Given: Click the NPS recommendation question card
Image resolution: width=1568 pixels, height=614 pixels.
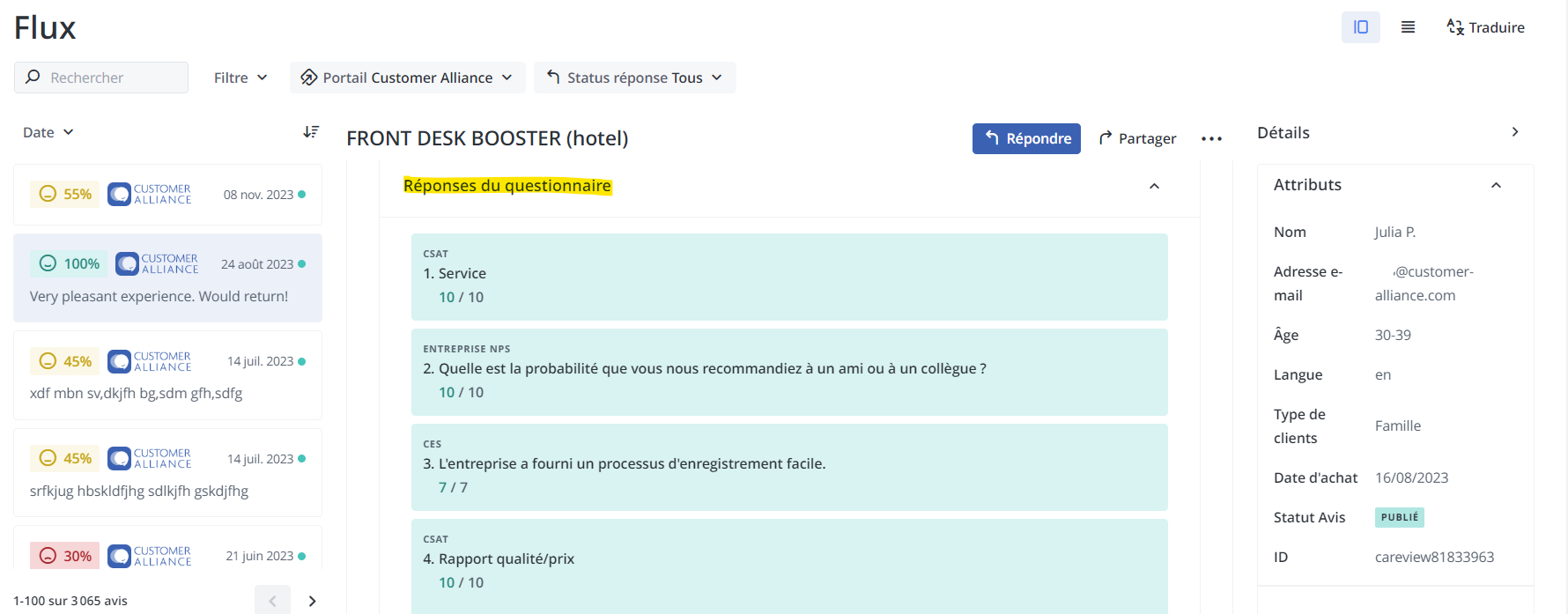Looking at the screenshot, I should 789,372.
